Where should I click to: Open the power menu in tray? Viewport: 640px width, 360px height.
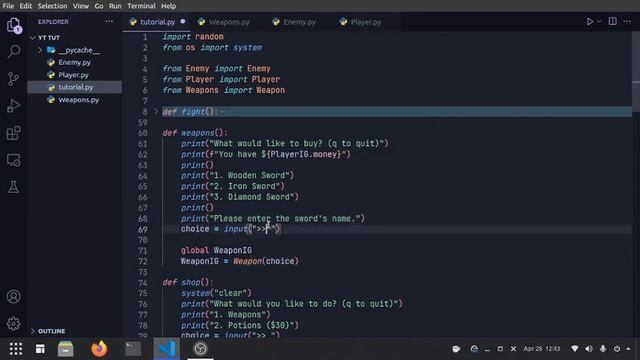[x=617, y=349]
